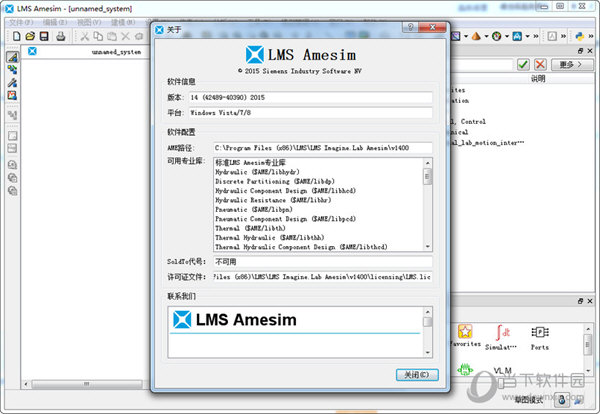This screenshot has width=600, height=414.
Task: Click the lock icon in status bar
Action: pos(561,399)
